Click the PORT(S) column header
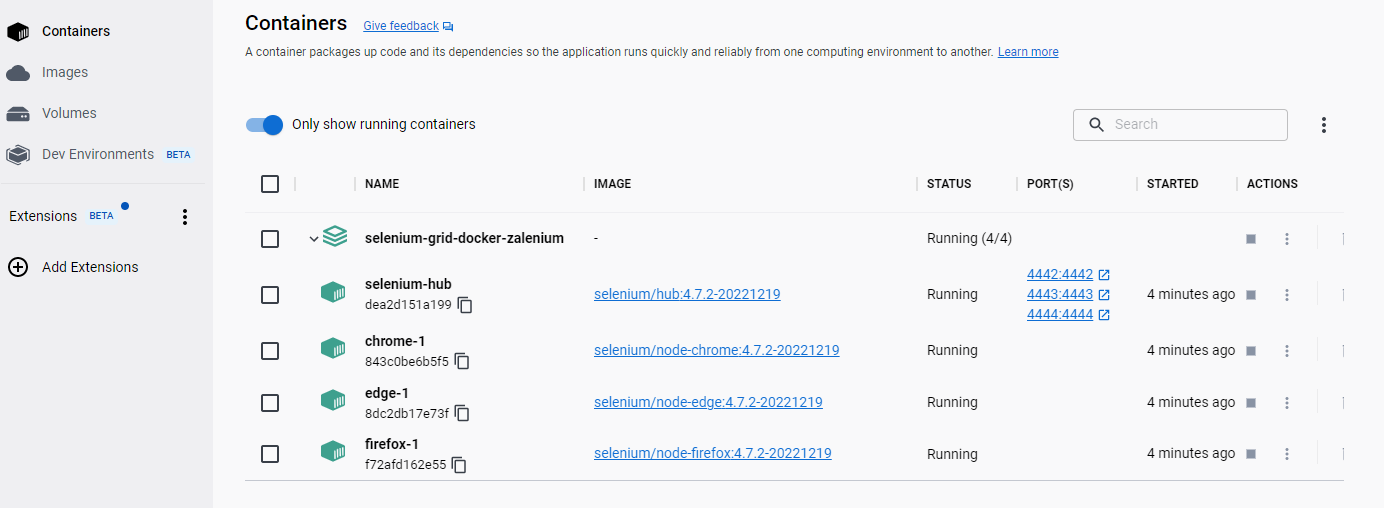Image resolution: width=1384 pixels, height=508 pixels. tap(1050, 184)
